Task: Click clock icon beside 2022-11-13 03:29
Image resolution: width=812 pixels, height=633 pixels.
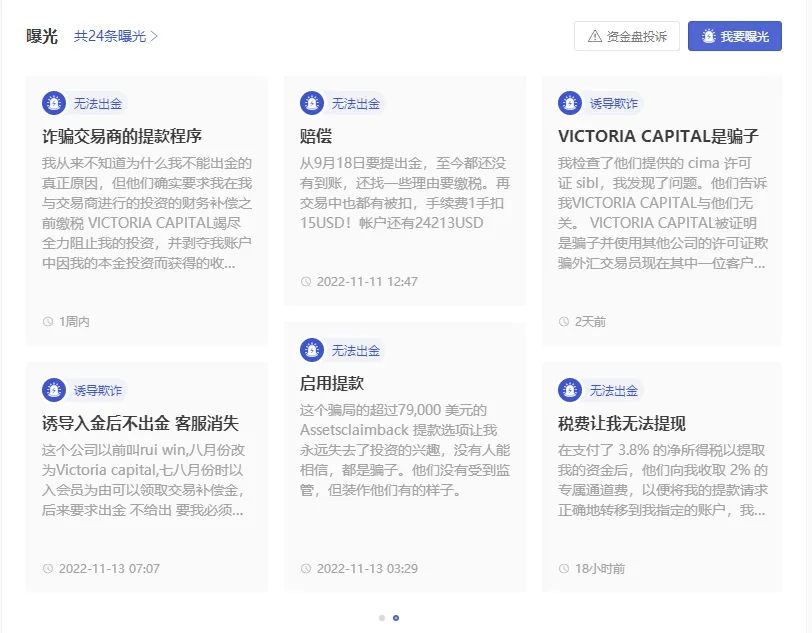Action: click(x=306, y=569)
